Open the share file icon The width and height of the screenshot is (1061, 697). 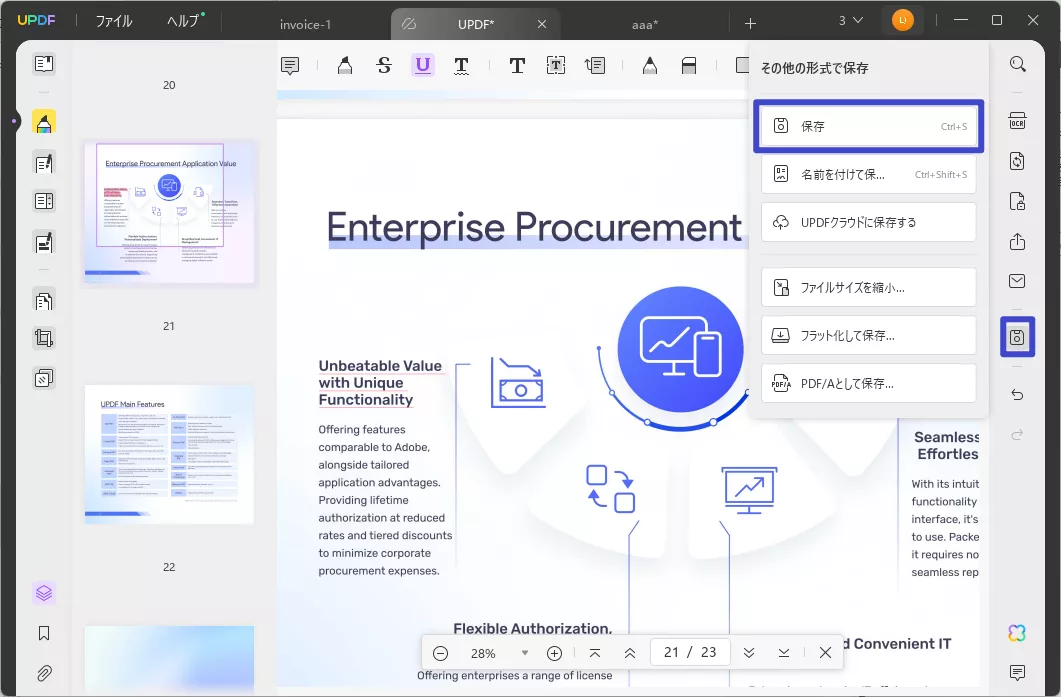(x=1018, y=242)
